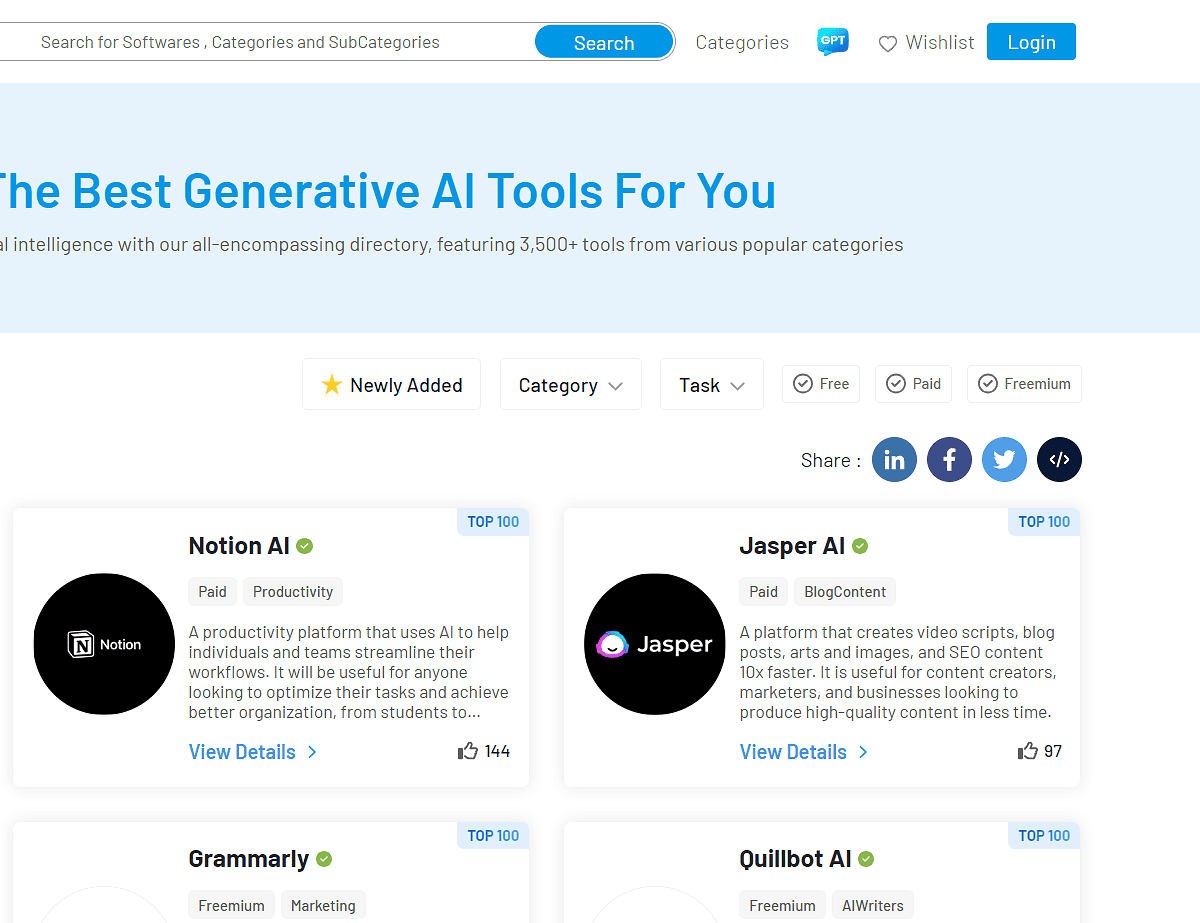
Task: Open the Category filter dropdown
Action: tap(570, 384)
